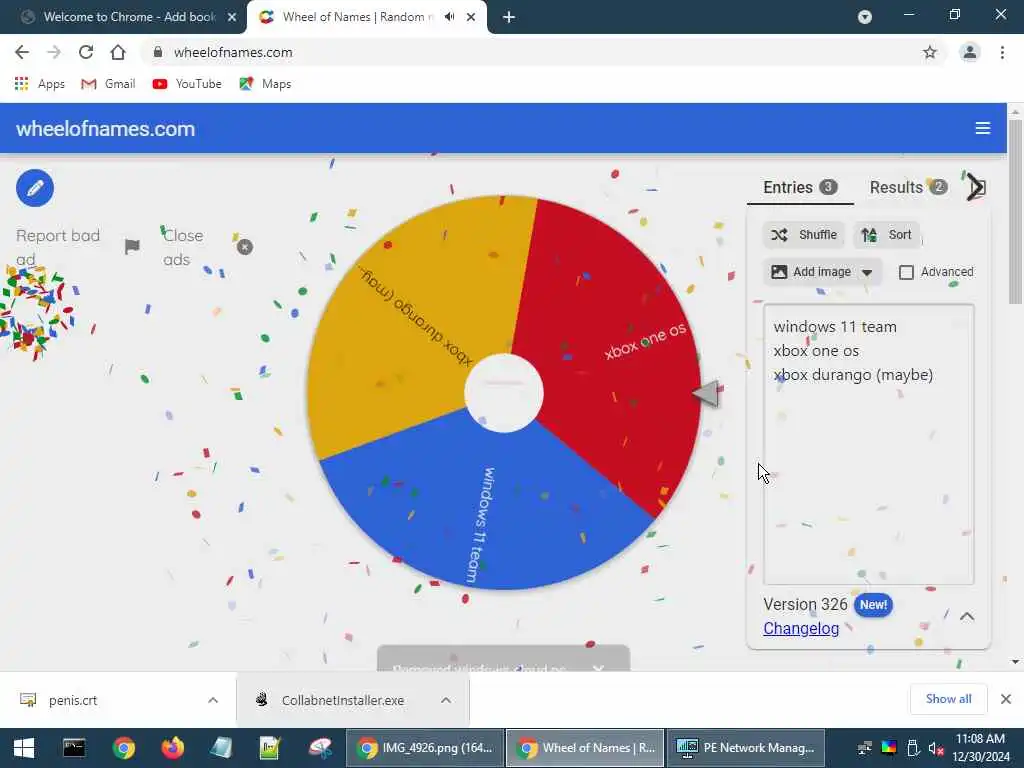Click the center of the wheel
This screenshot has height=768, width=1024.
click(x=504, y=393)
